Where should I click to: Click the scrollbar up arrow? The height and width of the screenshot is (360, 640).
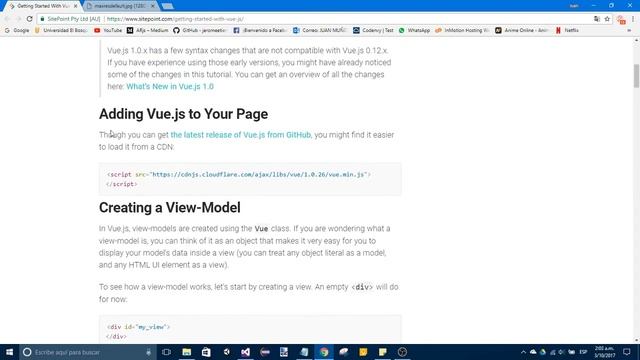(636, 40)
